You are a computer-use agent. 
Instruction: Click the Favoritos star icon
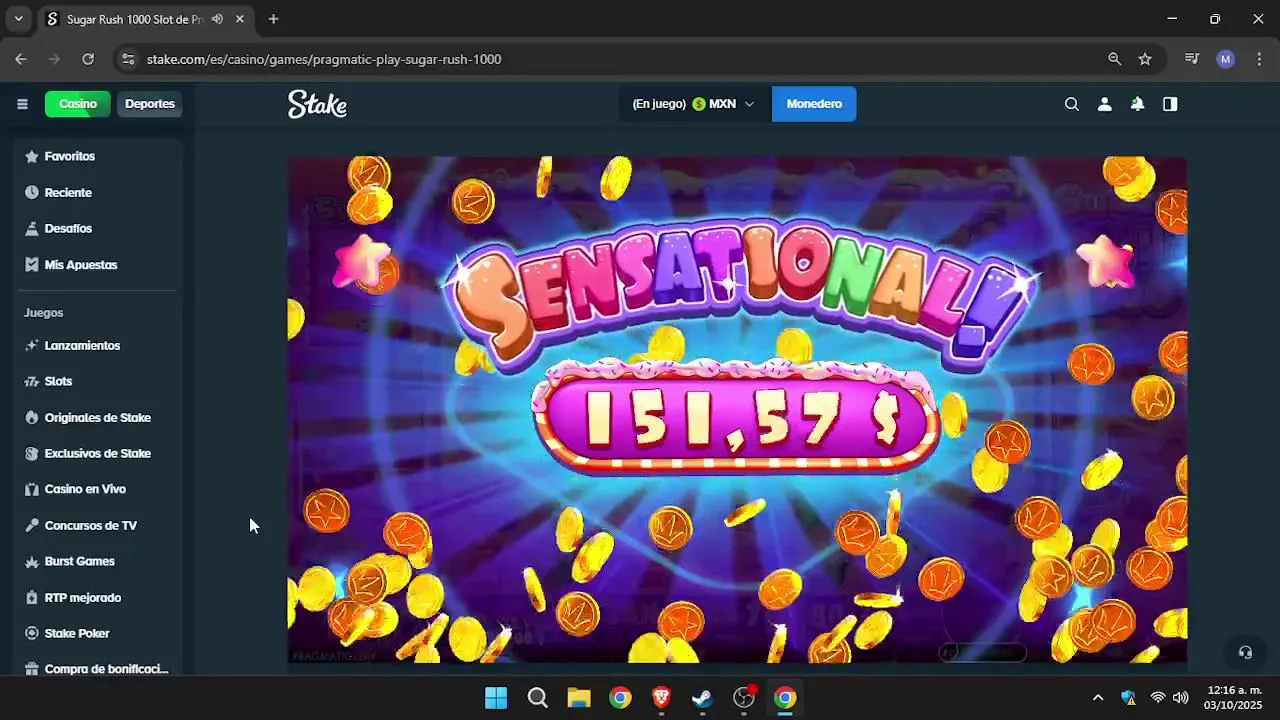tap(32, 156)
